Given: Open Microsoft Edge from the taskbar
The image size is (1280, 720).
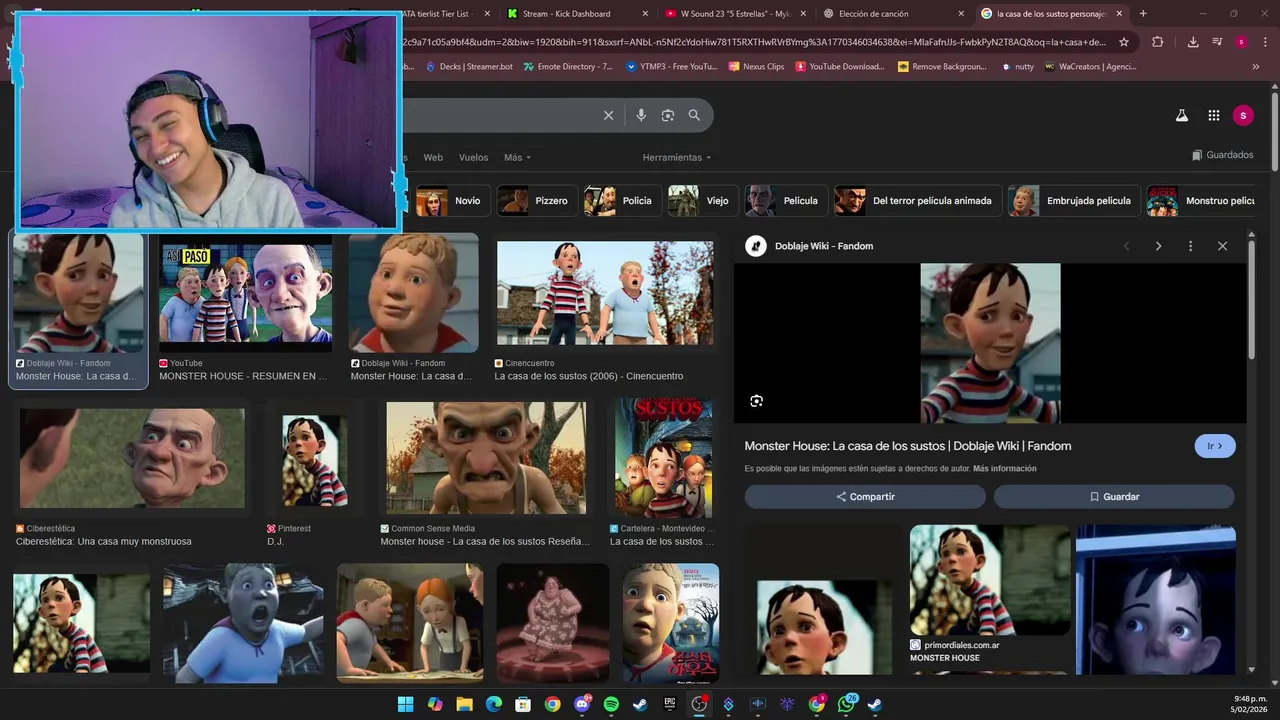Looking at the screenshot, I should pyautogui.click(x=493, y=704).
